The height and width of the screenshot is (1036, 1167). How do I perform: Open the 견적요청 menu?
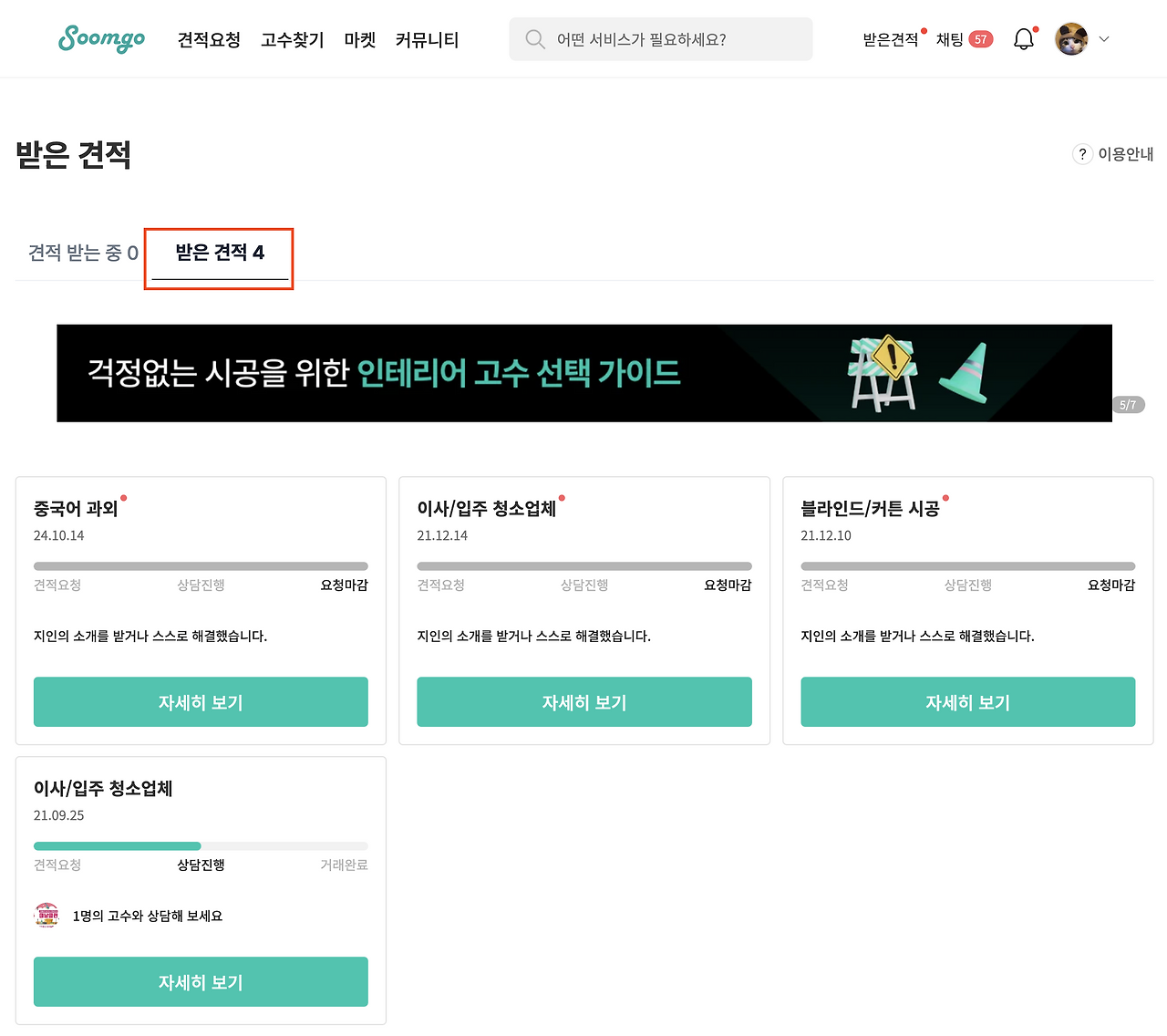pyautogui.click(x=209, y=39)
